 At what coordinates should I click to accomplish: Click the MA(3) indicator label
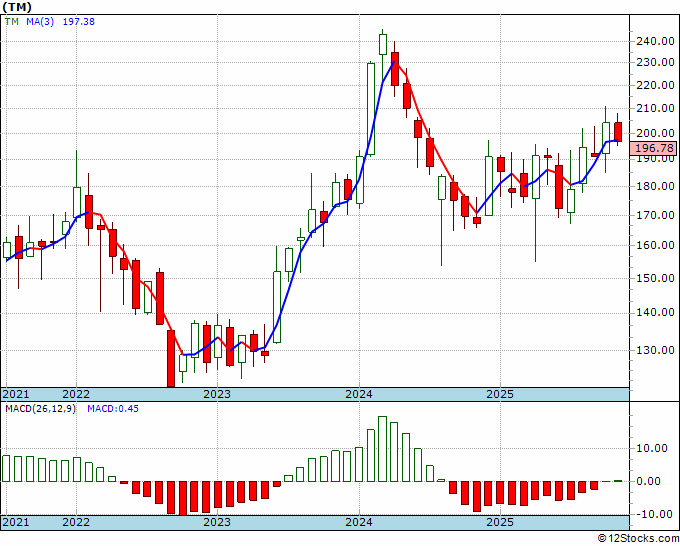tap(40, 22)
